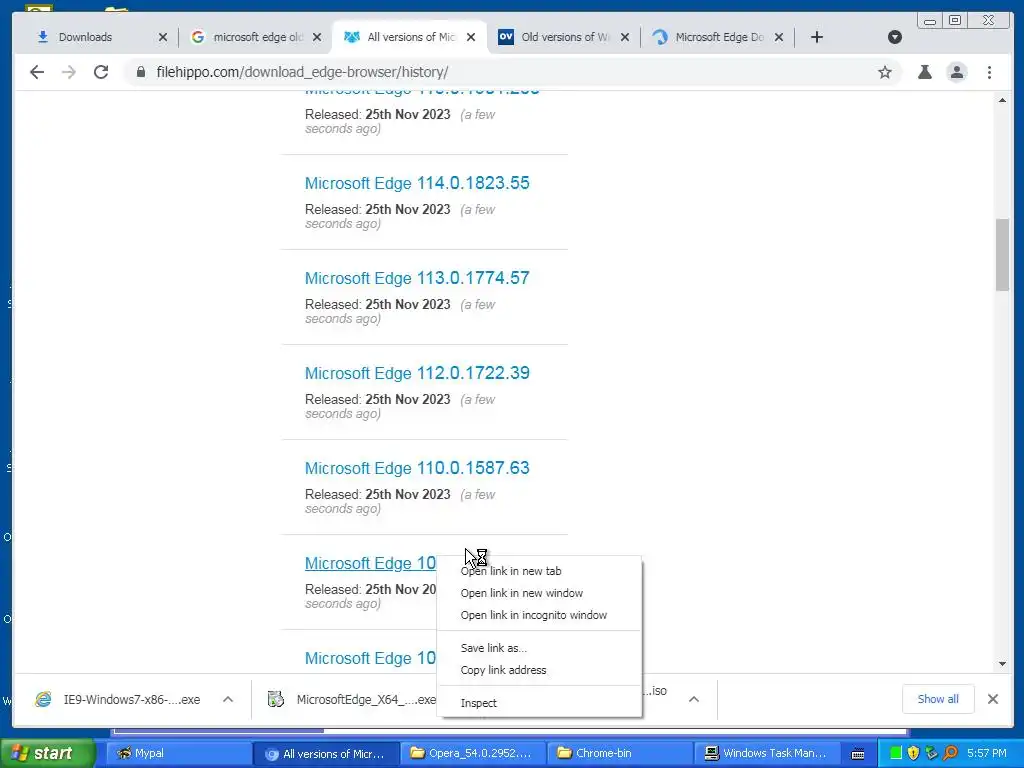Viewport: 1024px width, 768px height.
Task: Select Copy link address
Action: (539, 670)
